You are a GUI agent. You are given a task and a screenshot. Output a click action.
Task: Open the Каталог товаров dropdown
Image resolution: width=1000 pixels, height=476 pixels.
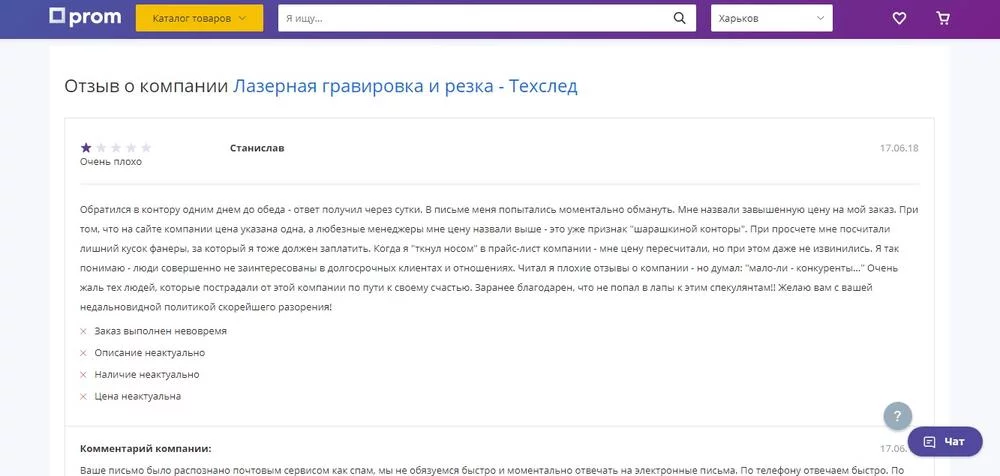(200, 18)
